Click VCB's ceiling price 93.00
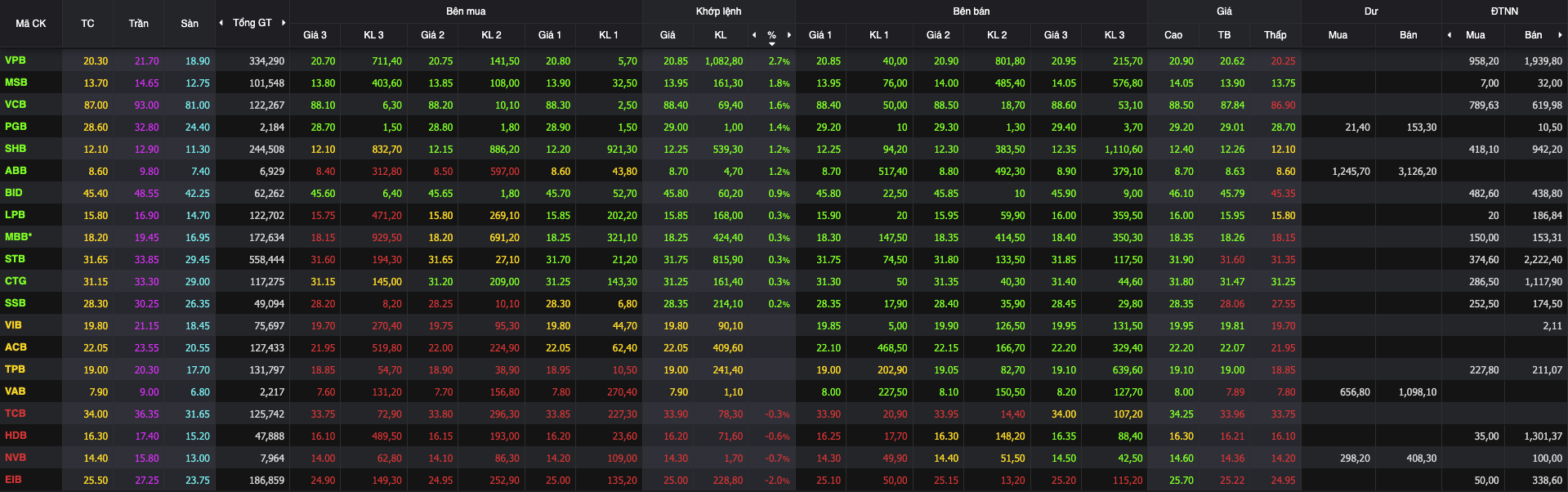The width and height of the screenshot is (1568, 492). (x=147, y=105)
